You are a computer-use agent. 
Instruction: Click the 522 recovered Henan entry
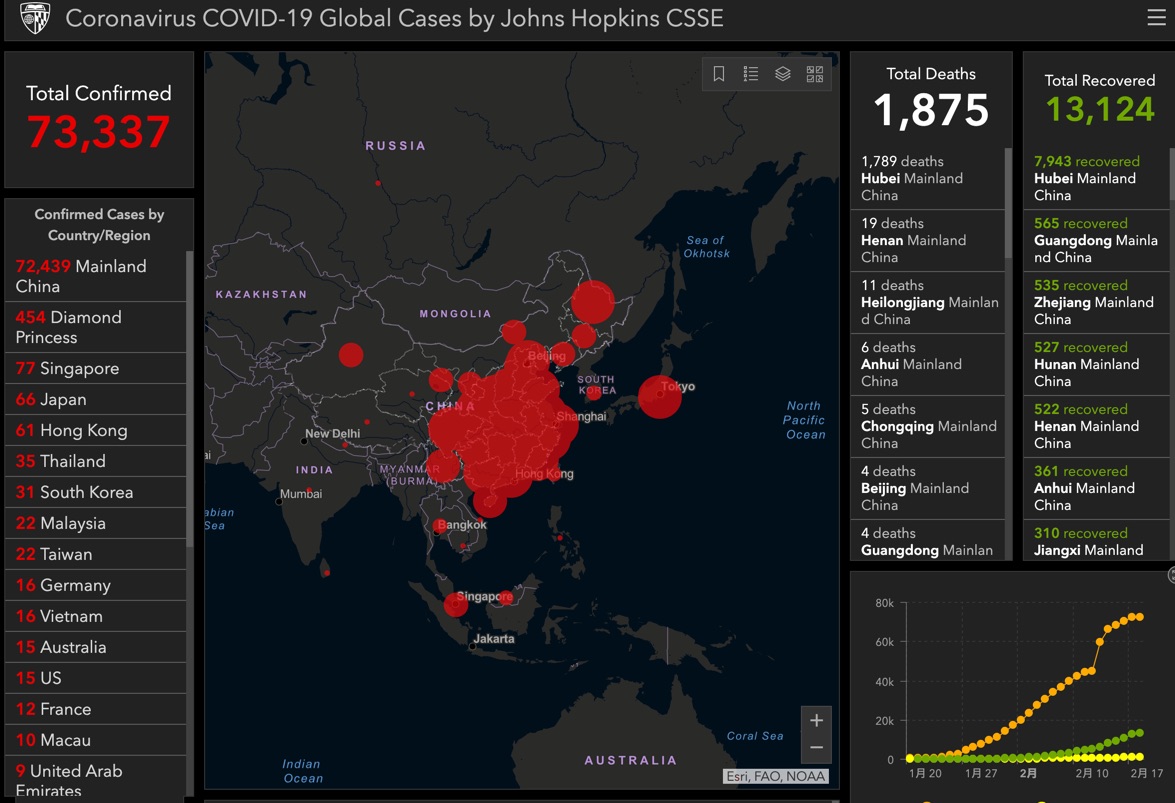tap(1096, 426)
